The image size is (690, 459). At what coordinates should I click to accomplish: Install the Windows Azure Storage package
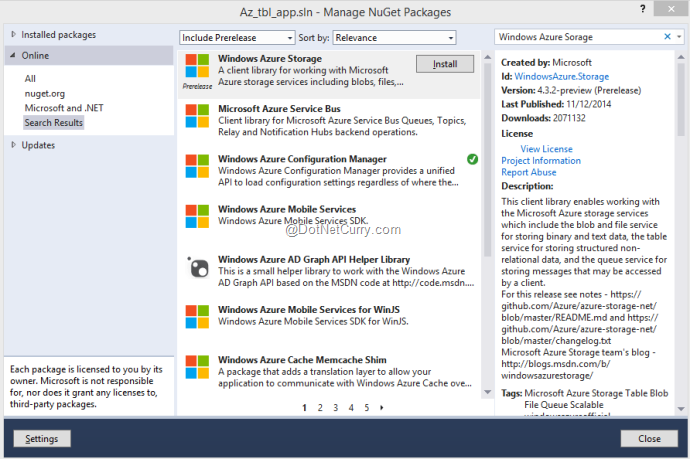(x=444, y=64)
